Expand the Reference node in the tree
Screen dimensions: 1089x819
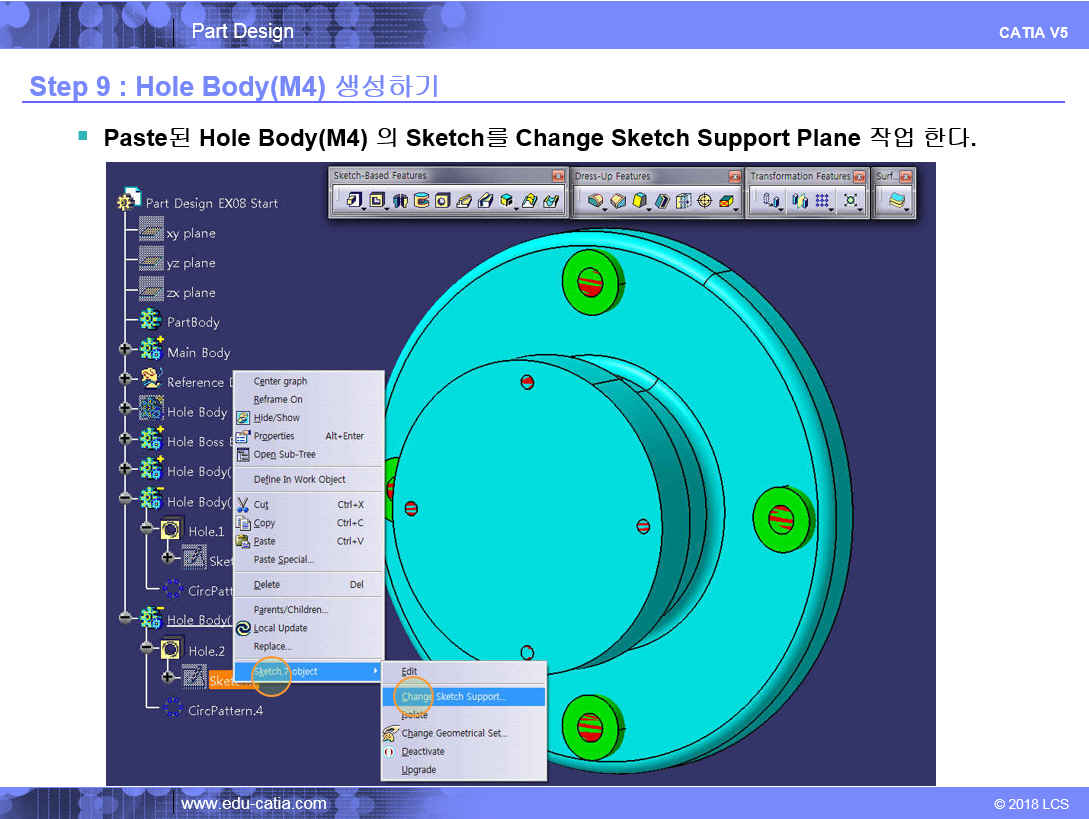(125, 380)
